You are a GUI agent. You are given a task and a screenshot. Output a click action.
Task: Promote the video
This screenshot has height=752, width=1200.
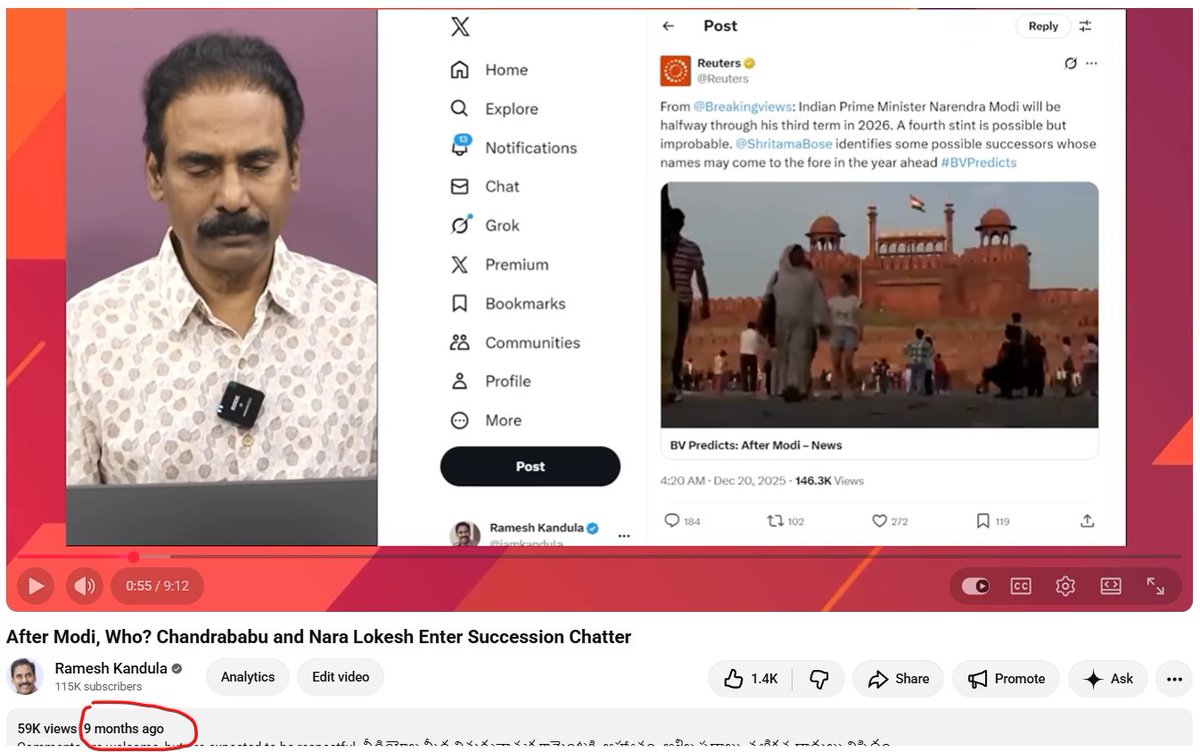(1006, 679)
